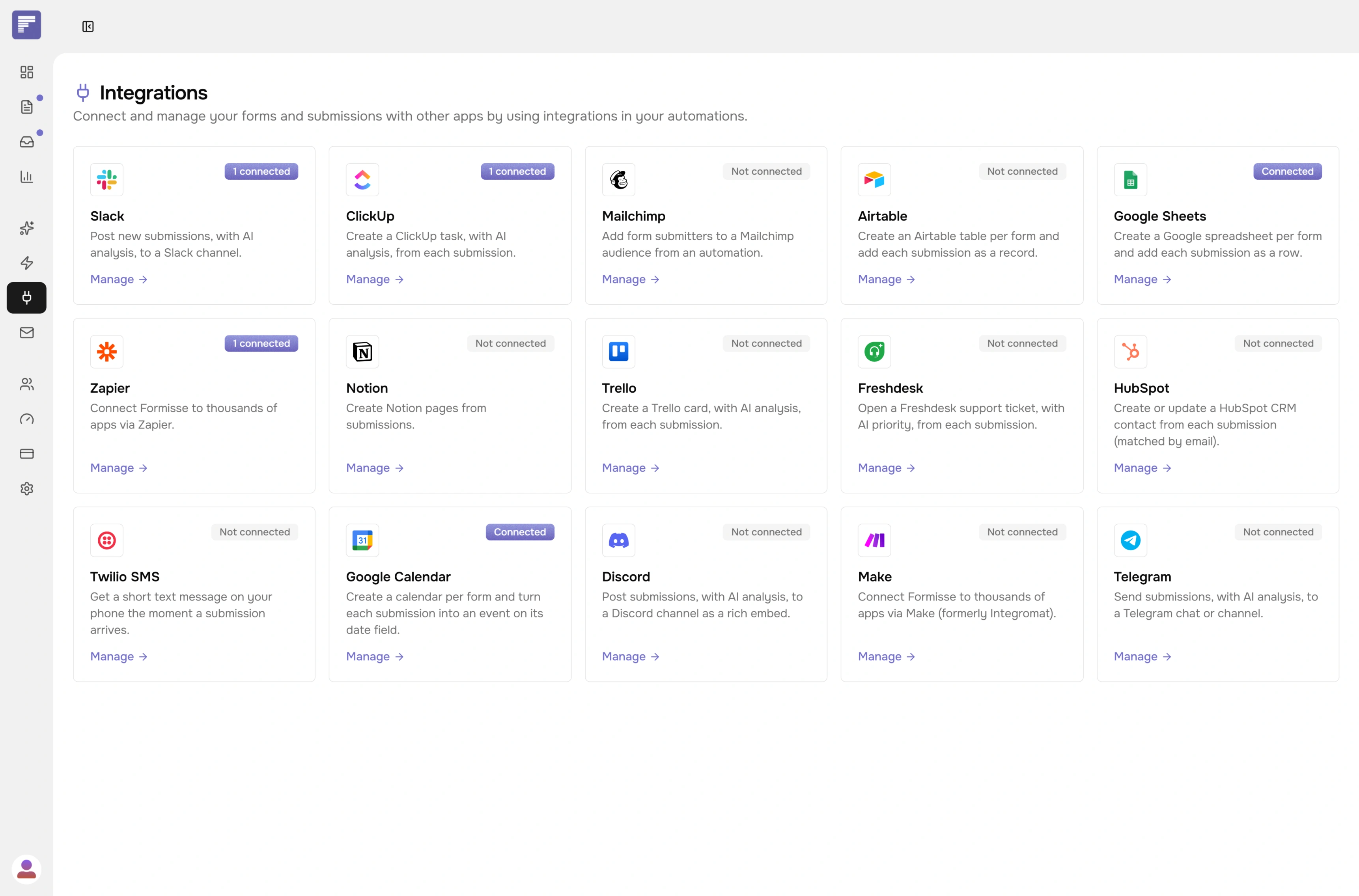Click the Google Sheets logo icon
Image resolution: width=1359 pixels, height=896 pixels.
point(1130,180)
